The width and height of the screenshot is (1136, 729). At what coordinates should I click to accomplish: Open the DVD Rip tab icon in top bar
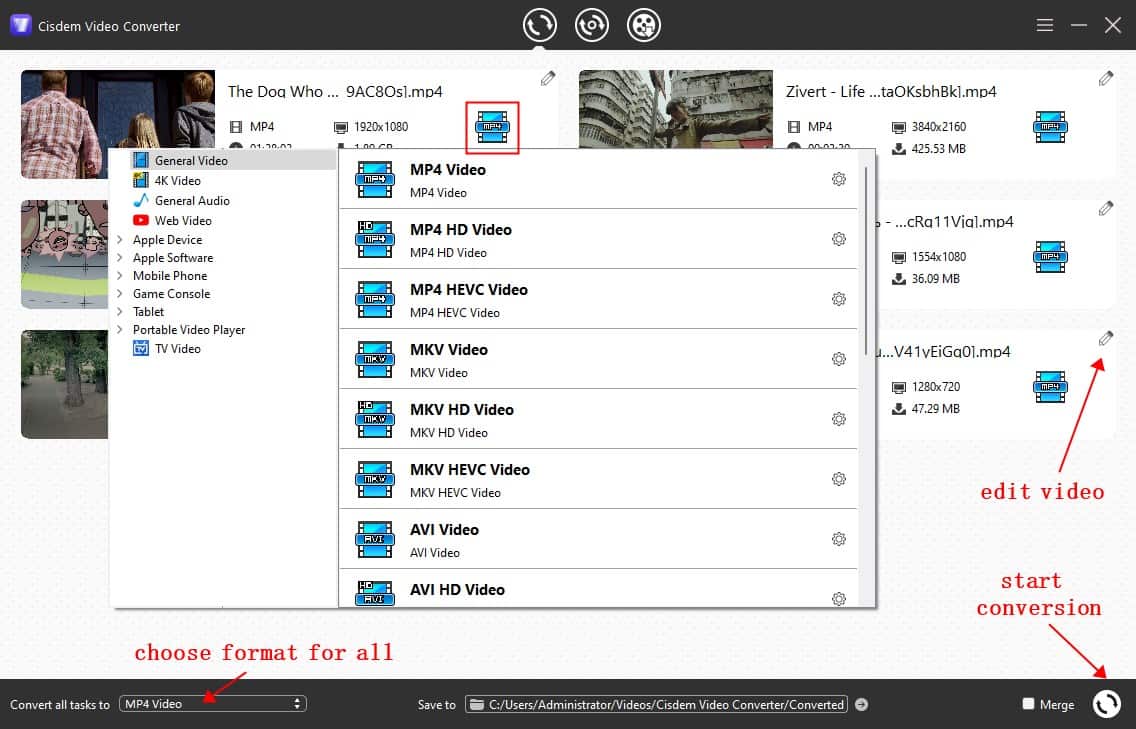tap(643, 25)
